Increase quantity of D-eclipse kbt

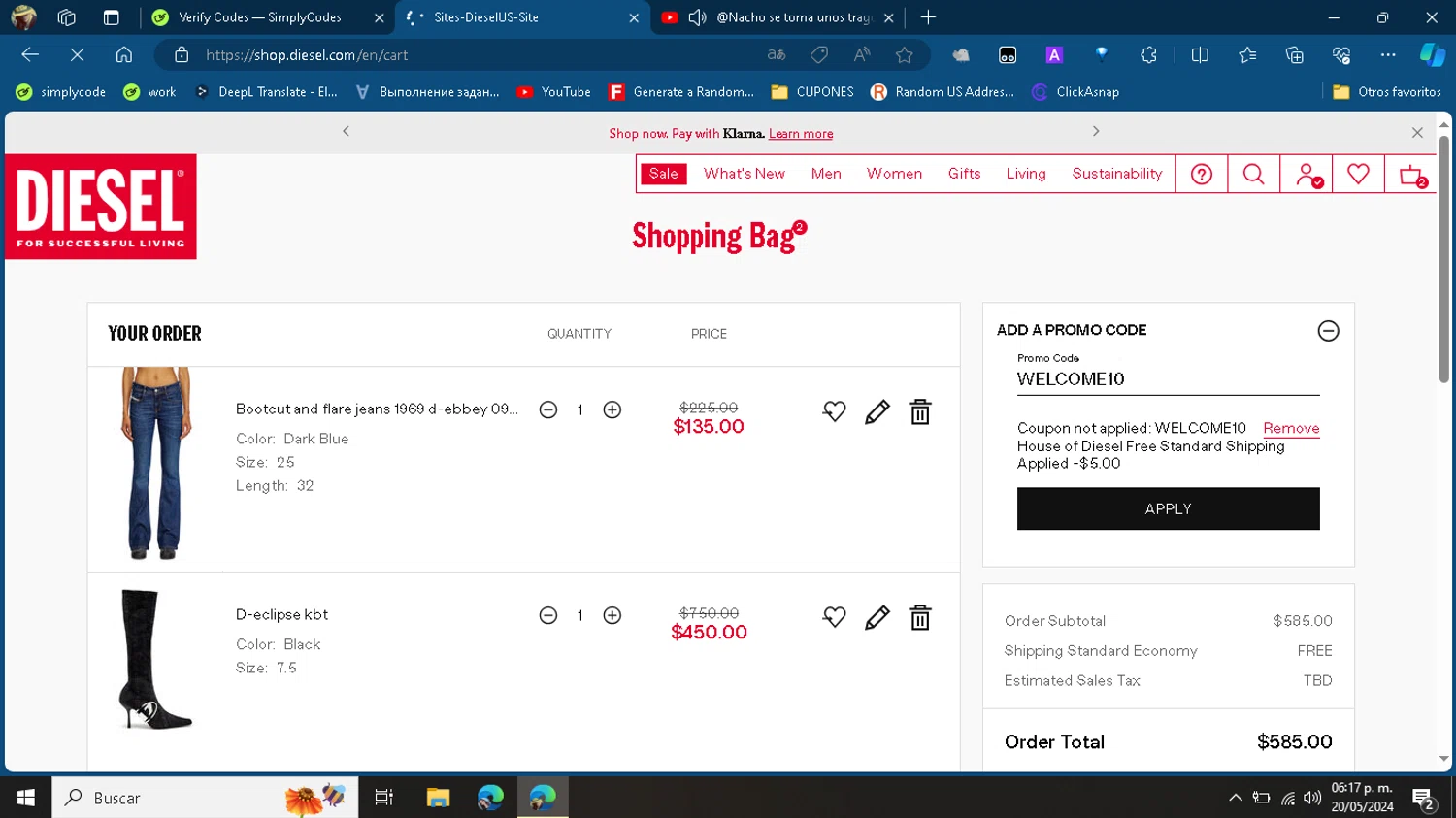pos(612,616)
